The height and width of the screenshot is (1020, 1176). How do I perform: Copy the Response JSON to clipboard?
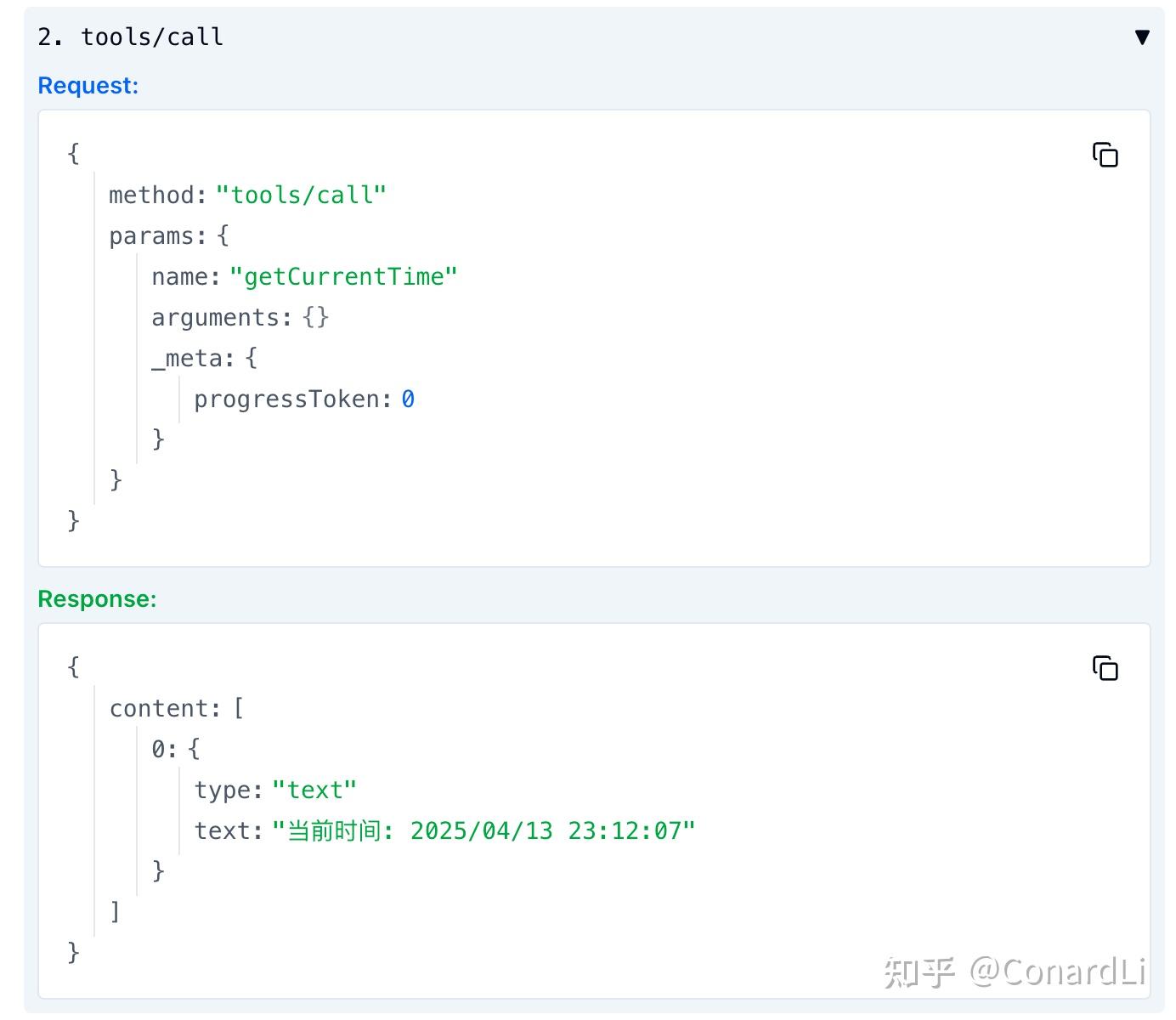[x=1105, y=668]
